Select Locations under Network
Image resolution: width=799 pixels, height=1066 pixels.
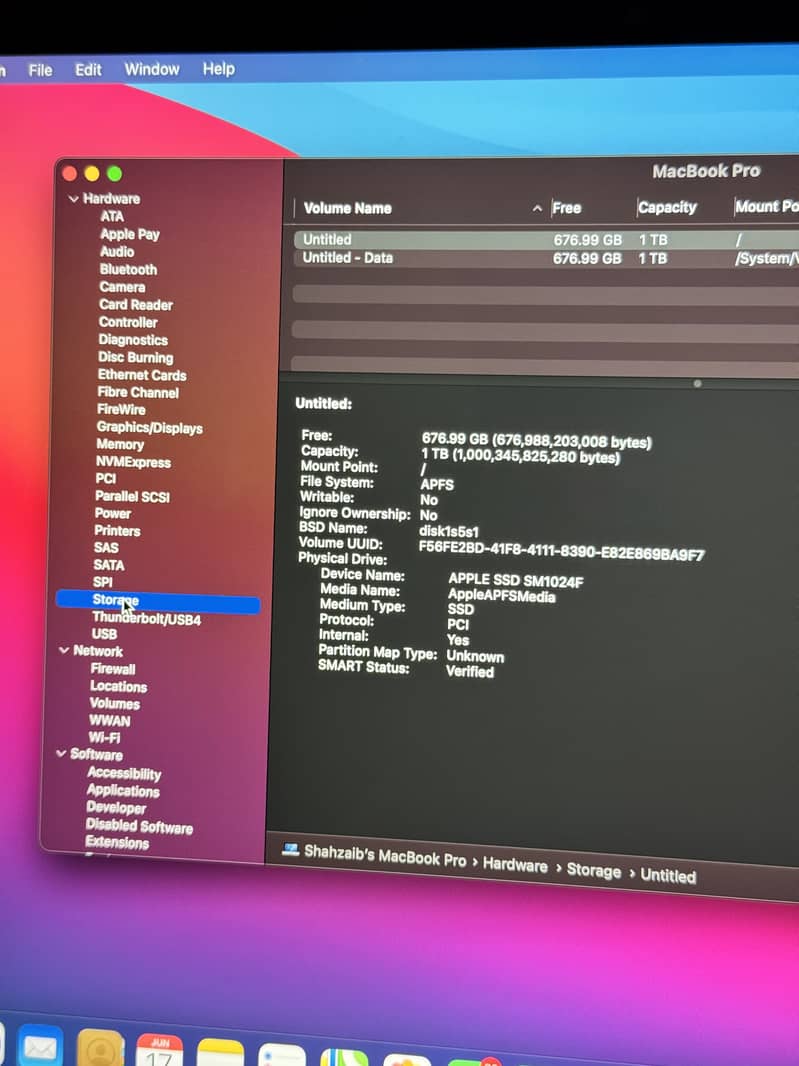pos(119,687)
